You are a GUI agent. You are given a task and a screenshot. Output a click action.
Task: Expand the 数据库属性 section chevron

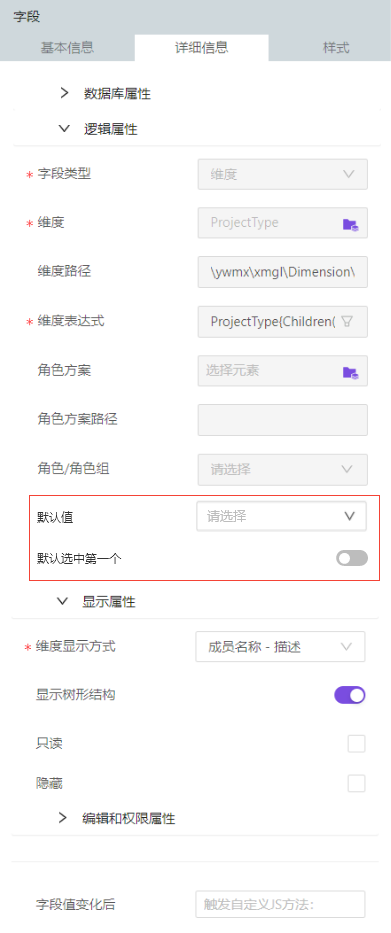click(x=65, y=93)
